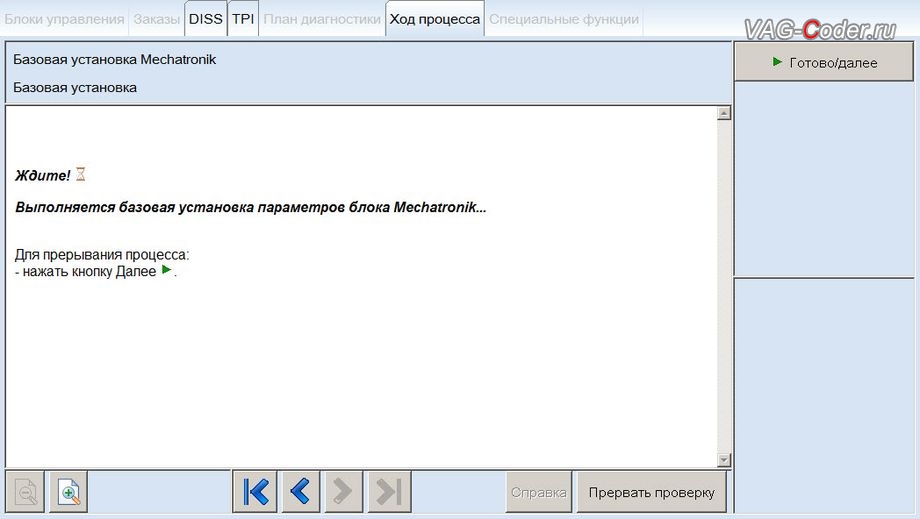This screenshot has width=920, height=519.
Task: Click the Прервать проверку button
Action: click(651, 493)
